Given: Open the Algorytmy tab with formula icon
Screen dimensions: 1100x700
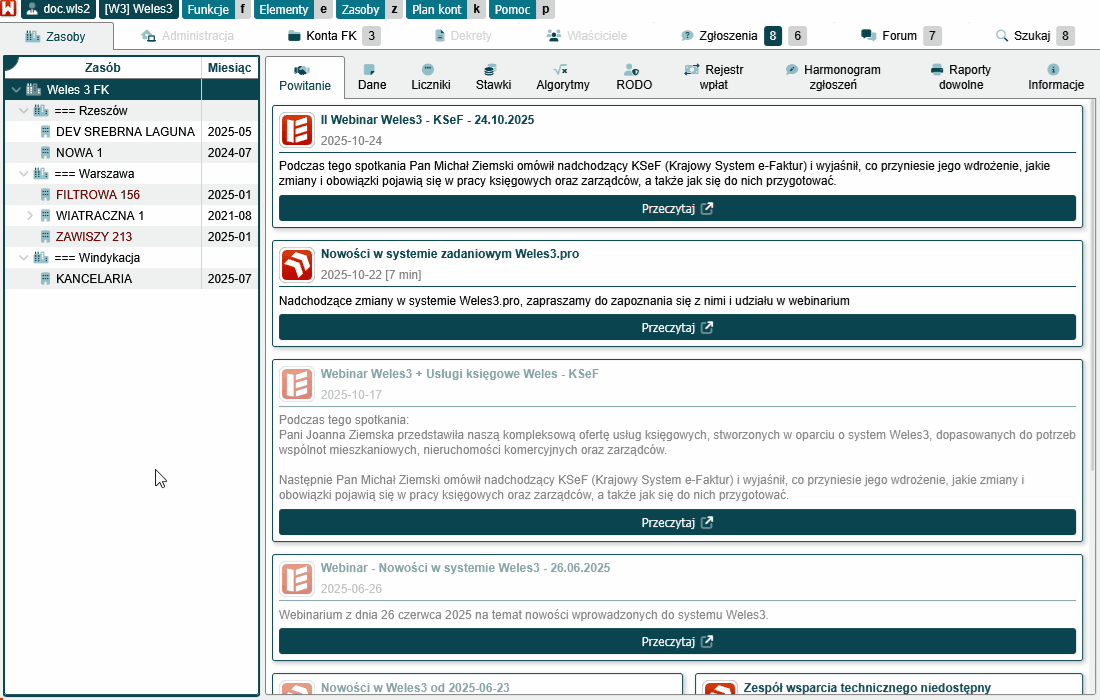Looking at the screenshot, I should point(562,77).
